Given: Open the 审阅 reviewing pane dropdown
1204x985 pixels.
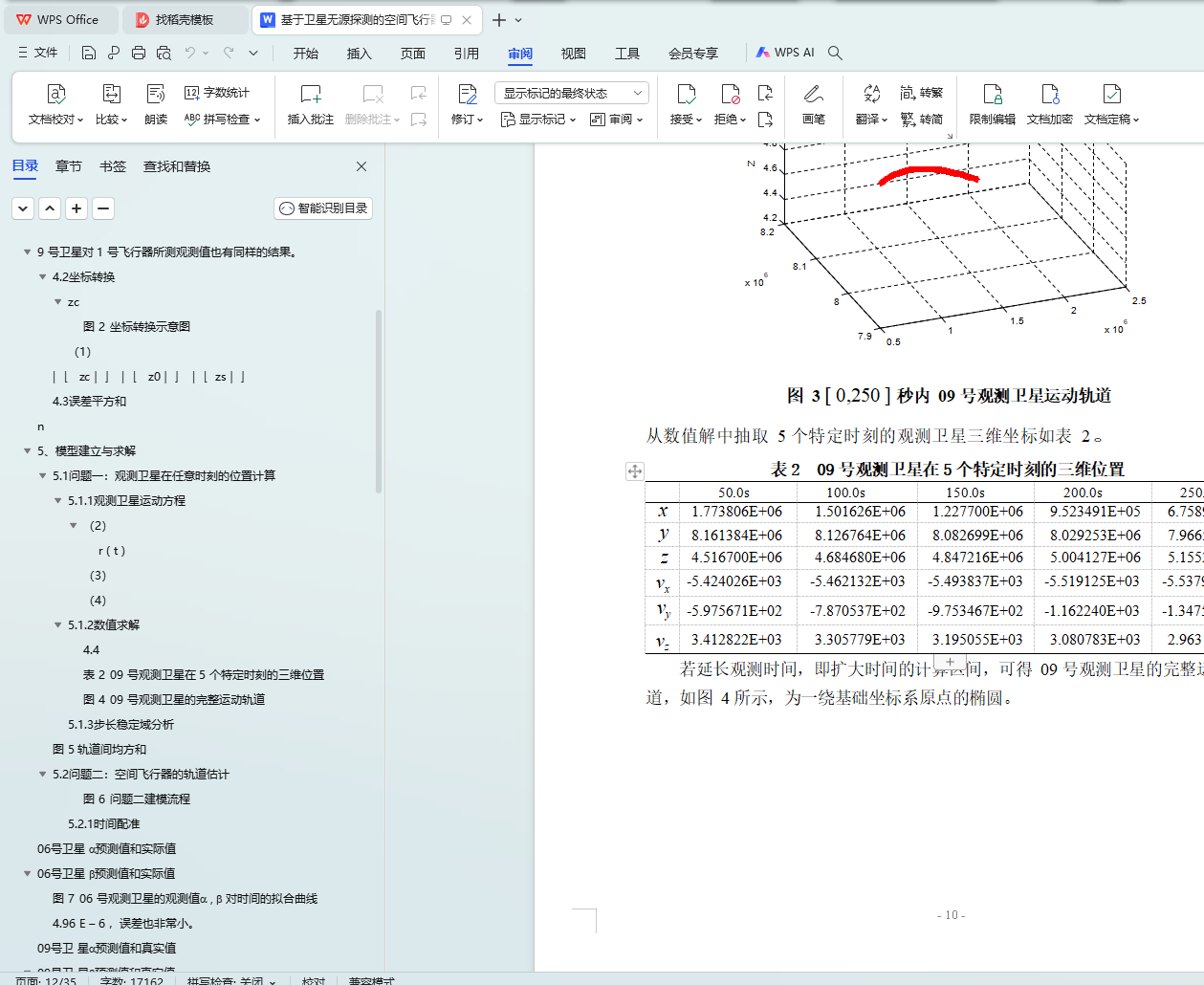Looking at the screenshot, I should point(617,120).
